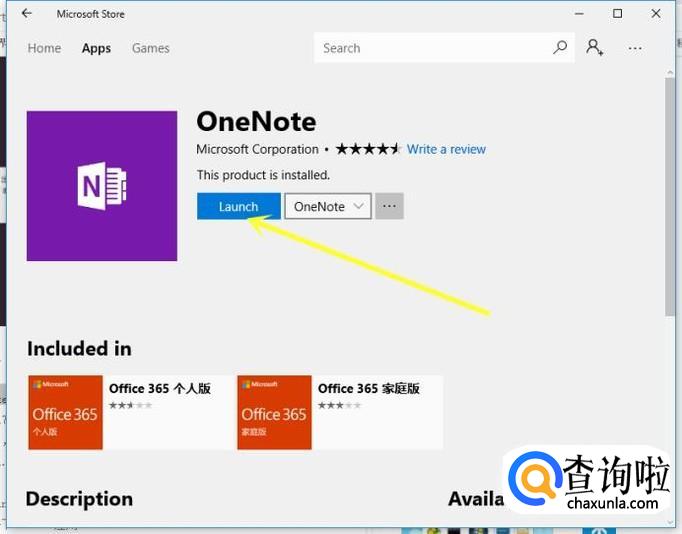
Task: Go back with the Store back arrow
Action: [x=27, y=13]
